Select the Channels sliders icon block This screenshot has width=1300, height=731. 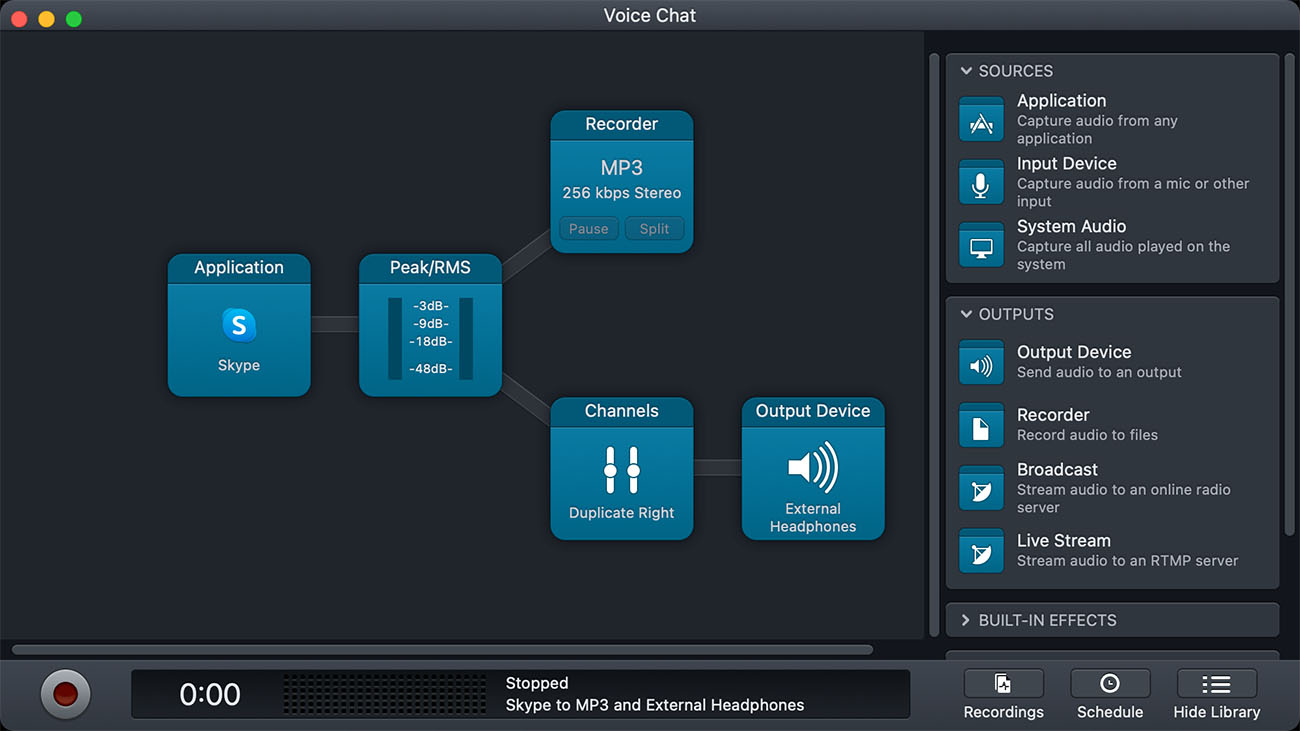(x=621, y=470)
